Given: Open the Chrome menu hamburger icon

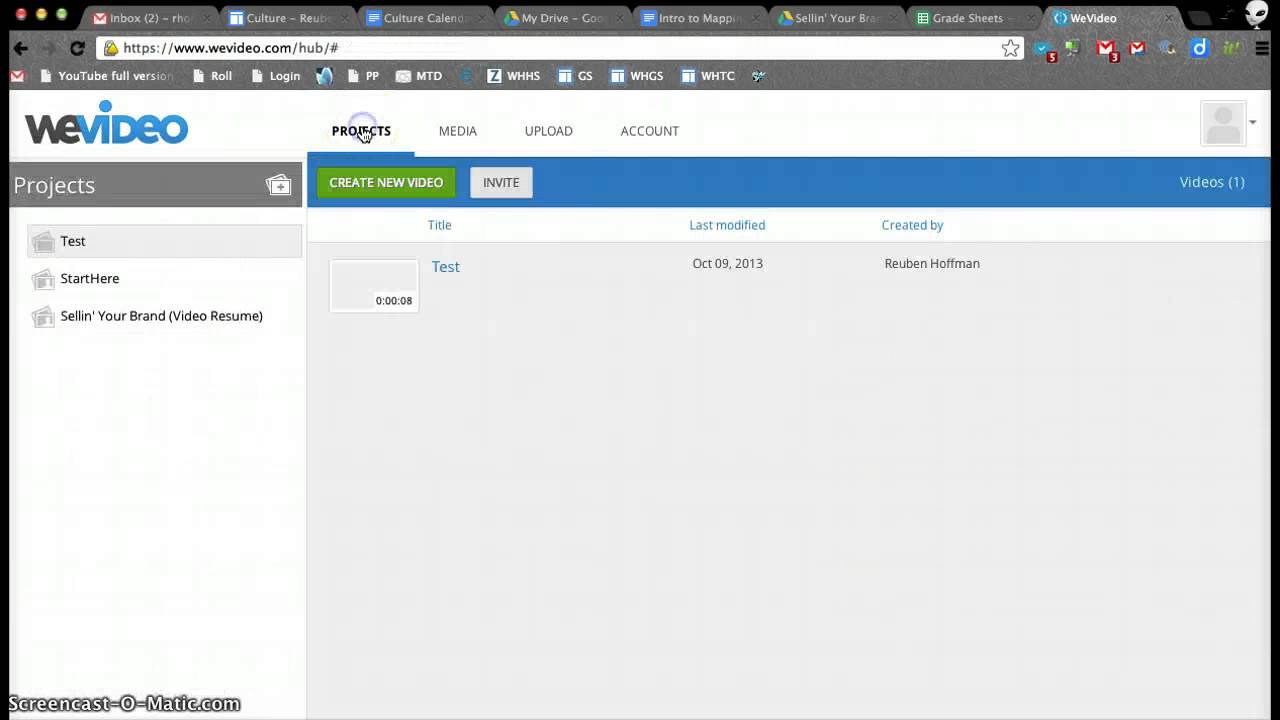Looking at the screenshot, I should coord(1261,48).
